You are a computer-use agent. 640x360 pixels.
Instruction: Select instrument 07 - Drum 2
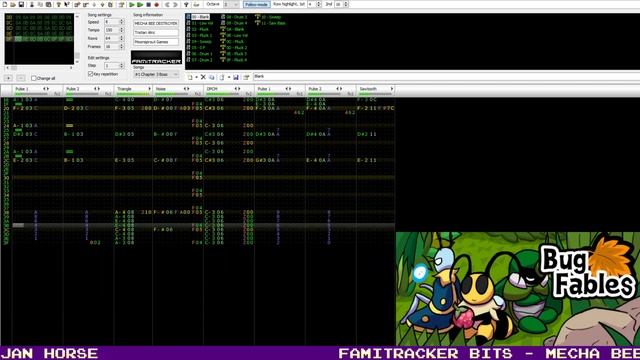point(200,60)
